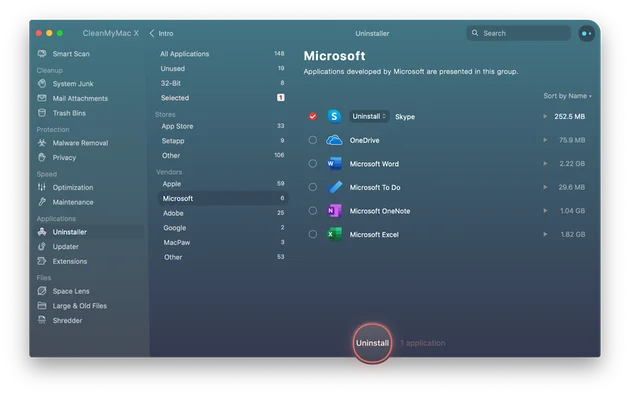Go back to Intro

coord(161,33)
